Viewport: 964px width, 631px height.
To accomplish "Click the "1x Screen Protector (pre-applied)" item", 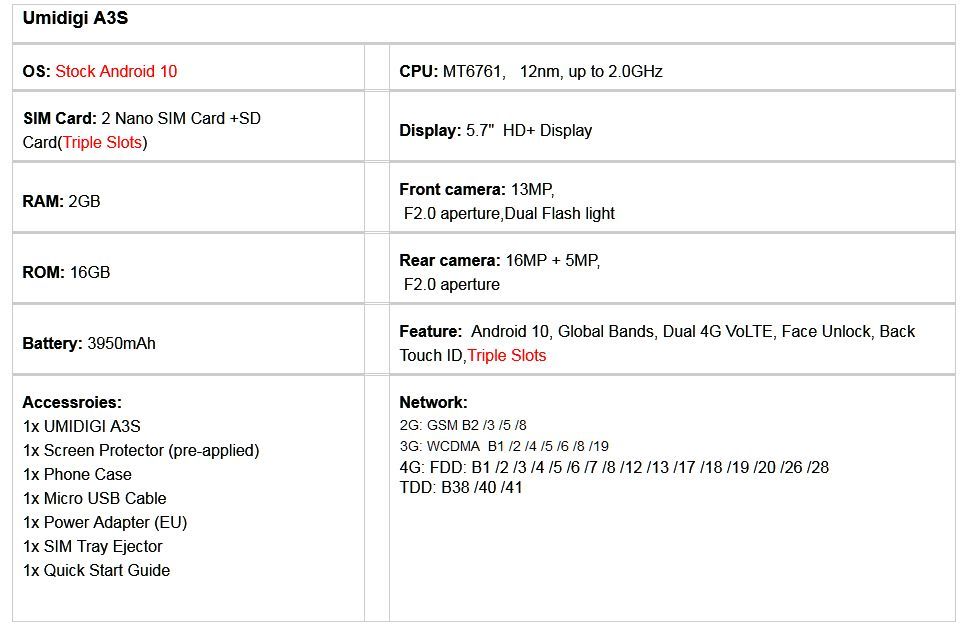I will [x=141, y=450].
